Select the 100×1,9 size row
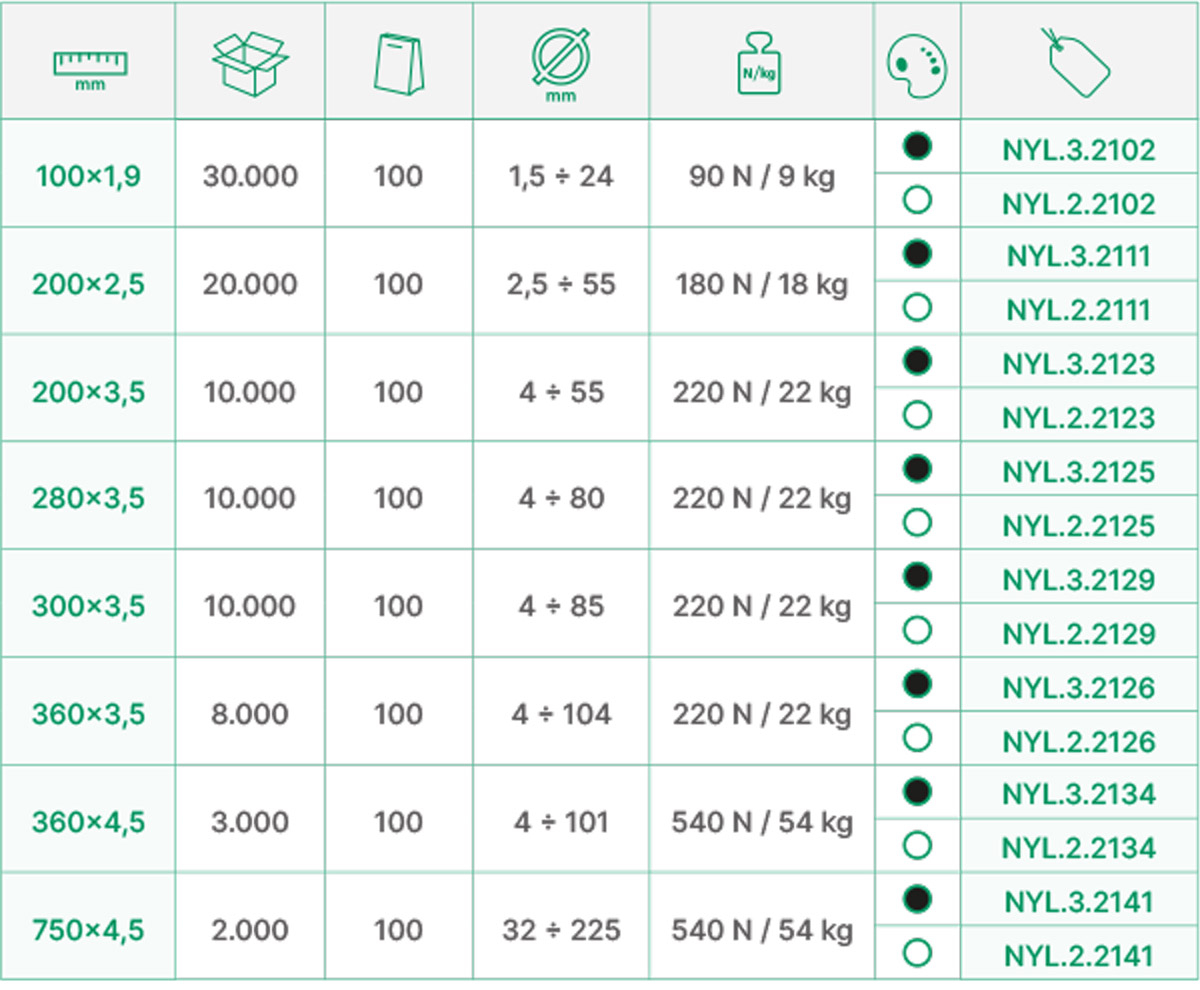The width and height of the screenshot is (1200, 990). 600,174
